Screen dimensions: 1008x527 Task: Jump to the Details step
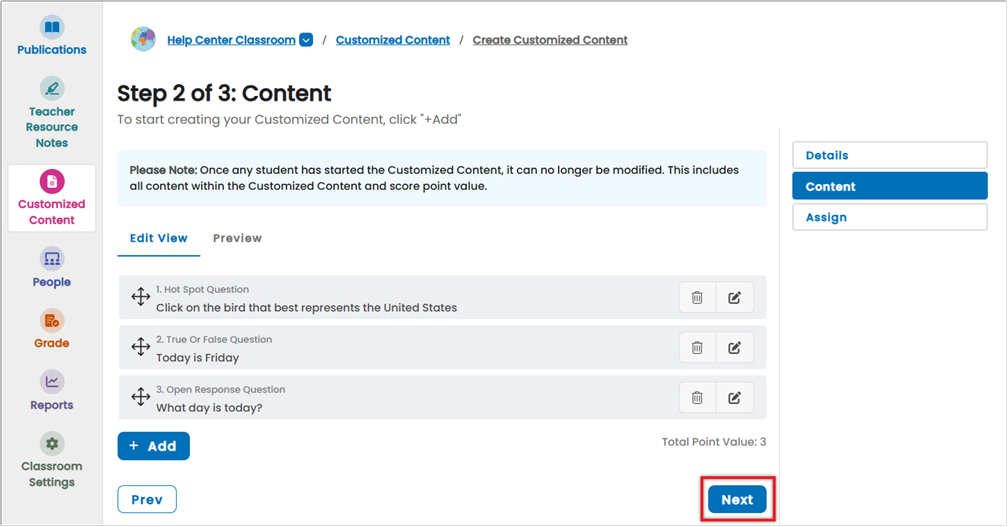pos(890,156)
